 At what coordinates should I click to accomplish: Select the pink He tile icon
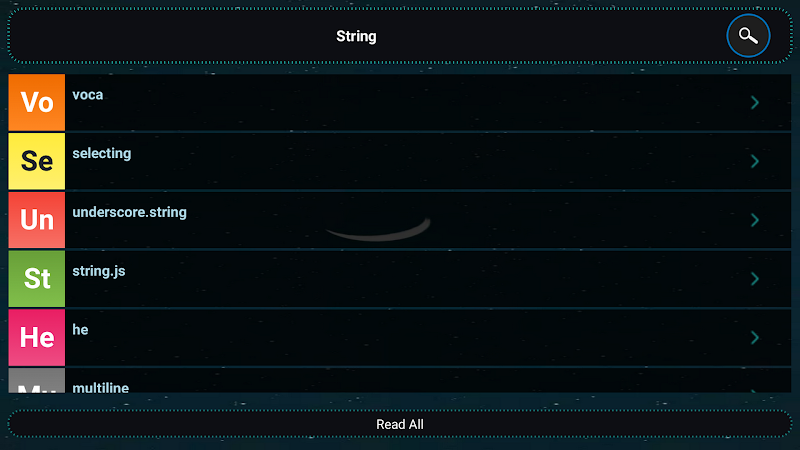tap(37, 337)
